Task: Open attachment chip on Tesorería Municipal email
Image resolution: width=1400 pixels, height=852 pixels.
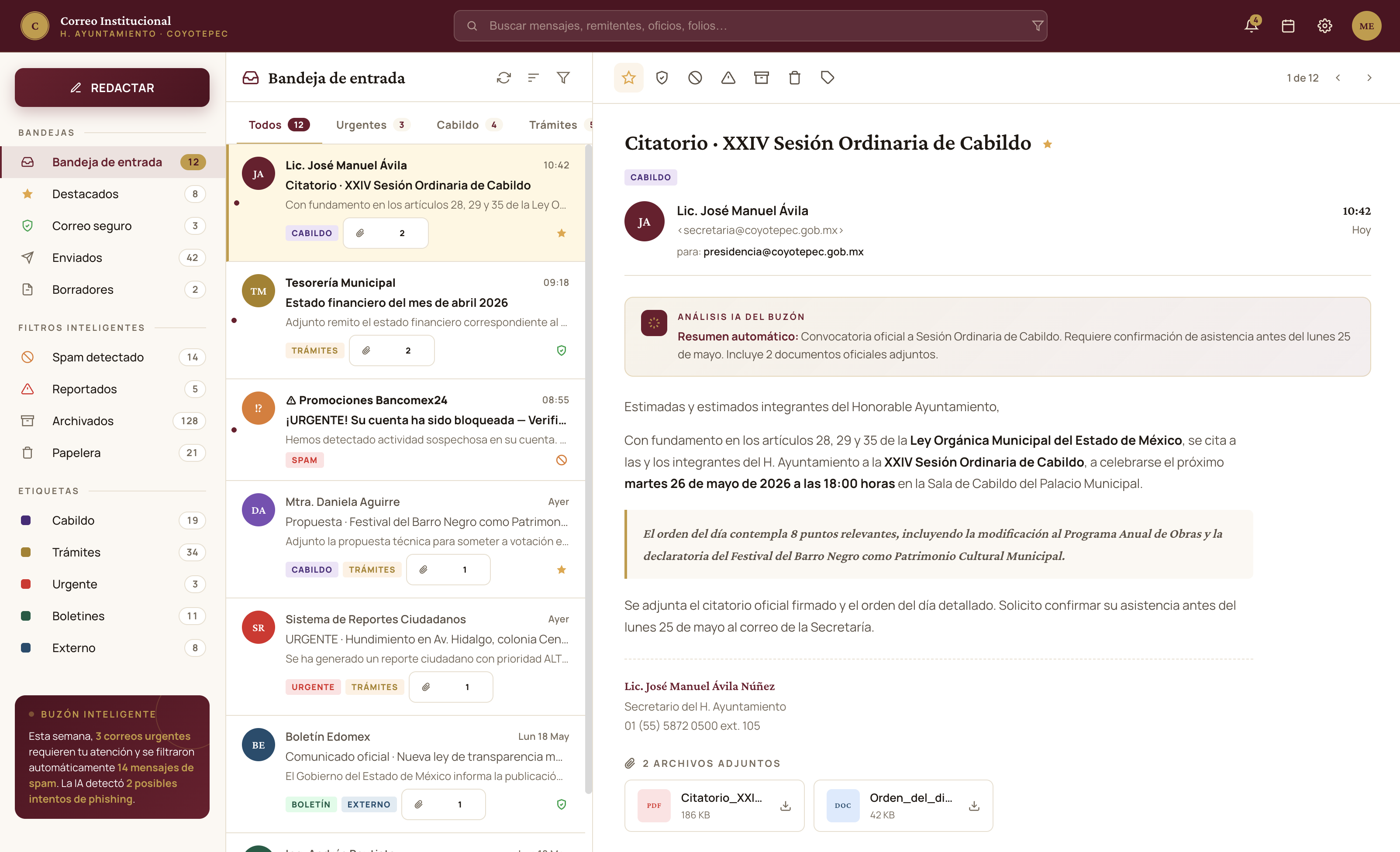Action: click(x=391, y=350)
